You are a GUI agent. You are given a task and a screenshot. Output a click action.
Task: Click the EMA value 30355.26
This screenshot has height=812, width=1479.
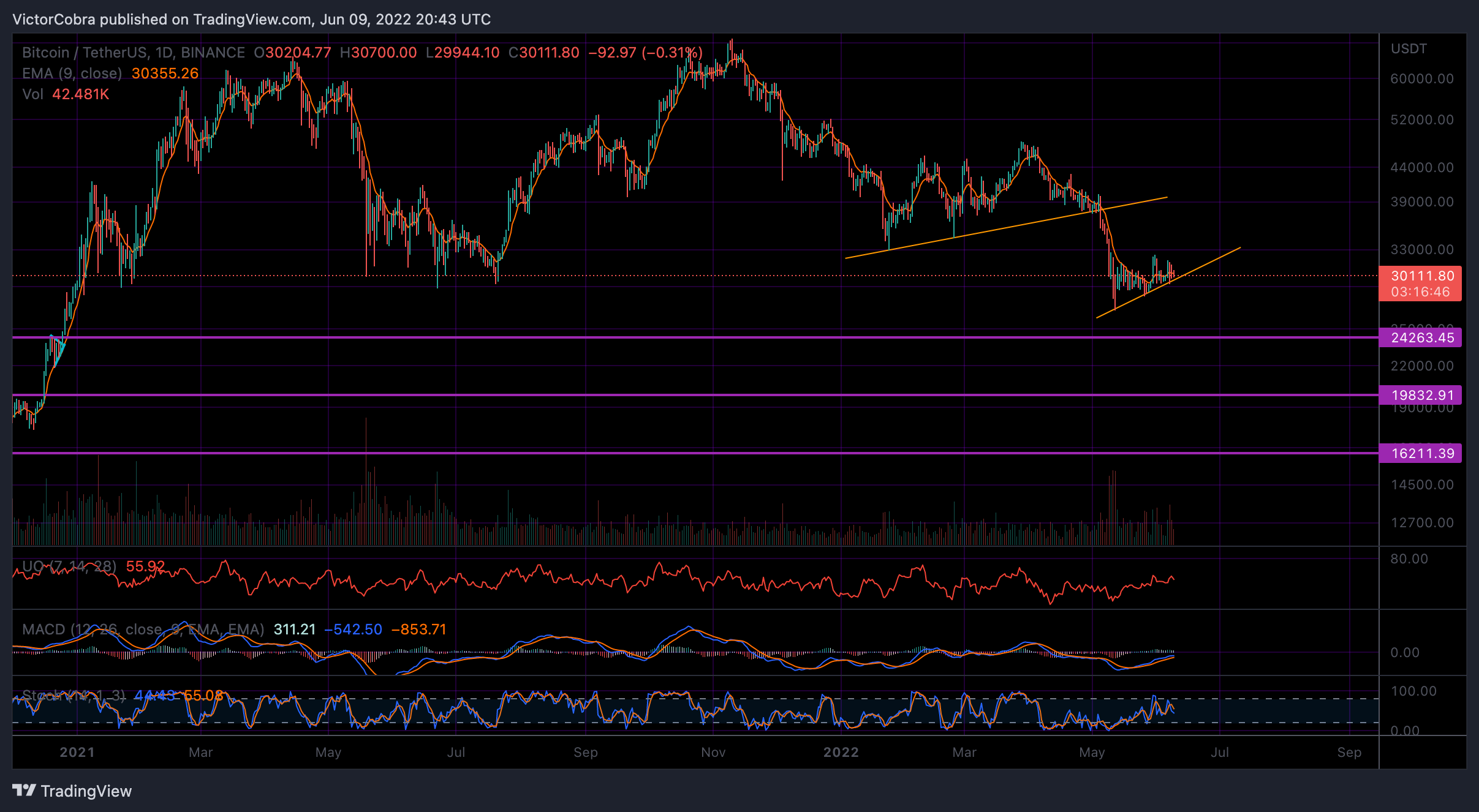[165, 73]
